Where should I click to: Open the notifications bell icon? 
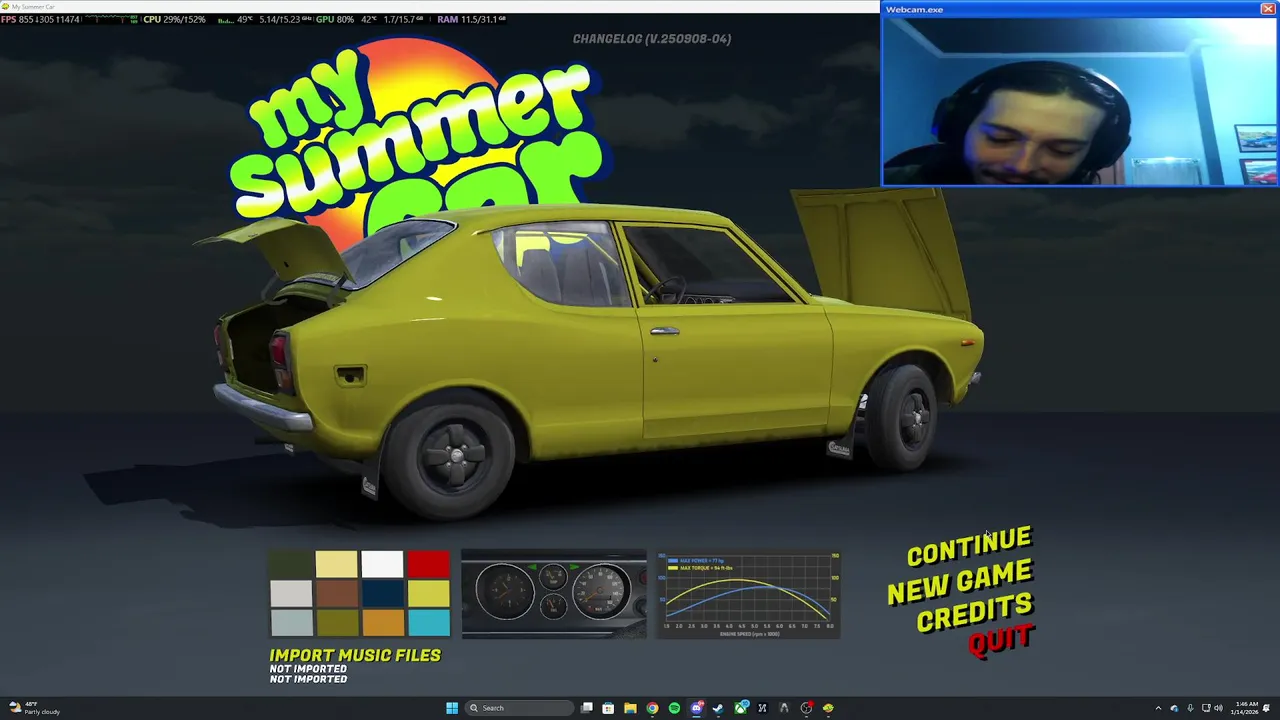coord(1266,708)
